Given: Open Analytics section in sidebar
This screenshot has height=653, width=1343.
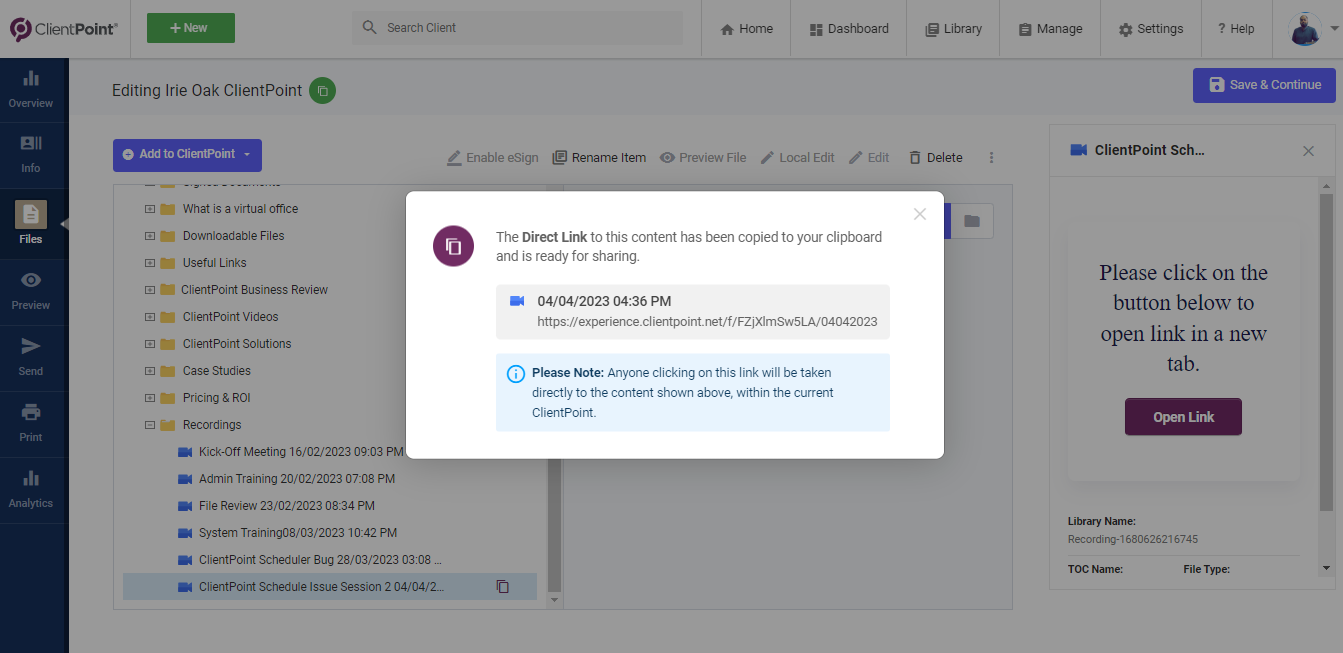Looking at the screenshot, I should 31,489.
